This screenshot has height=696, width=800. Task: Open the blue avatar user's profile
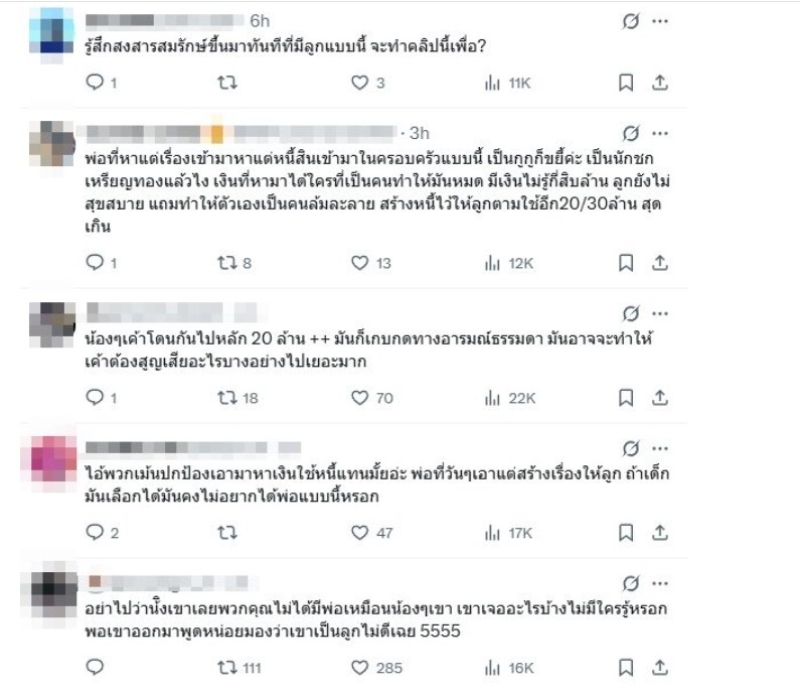click(52, 32)
